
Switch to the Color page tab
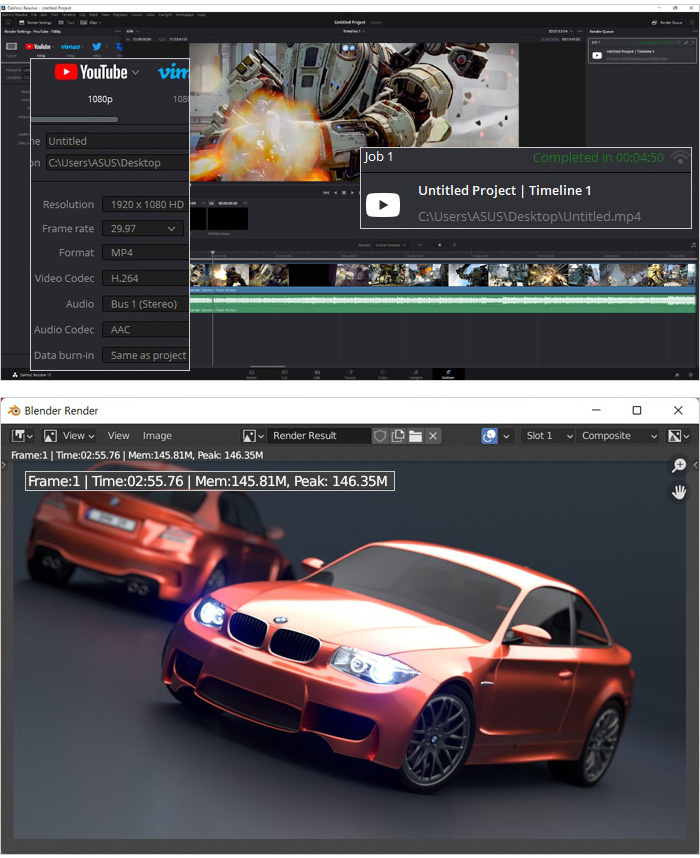(383, 375)
